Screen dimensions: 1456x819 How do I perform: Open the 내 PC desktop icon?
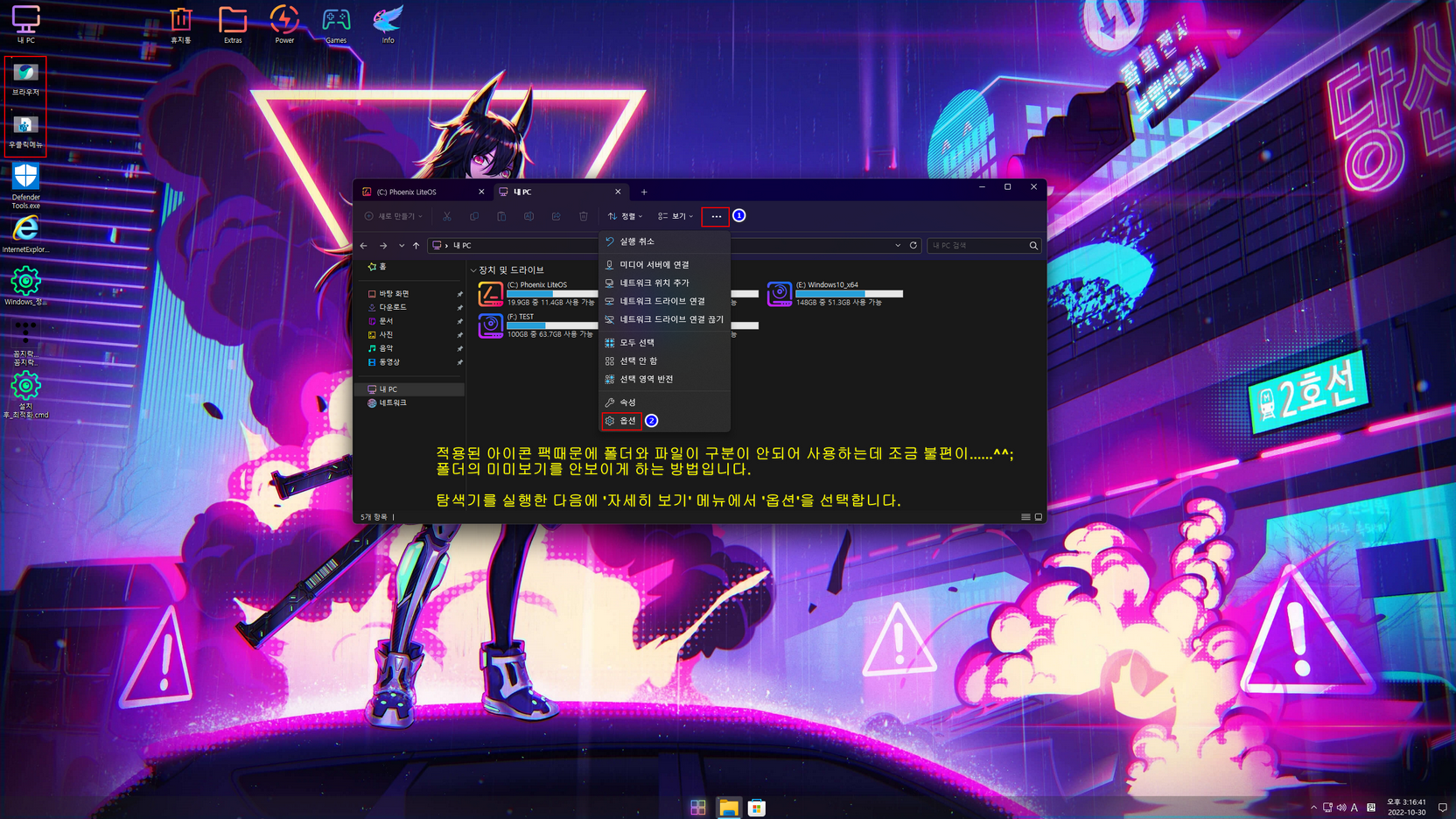(26, 24)
